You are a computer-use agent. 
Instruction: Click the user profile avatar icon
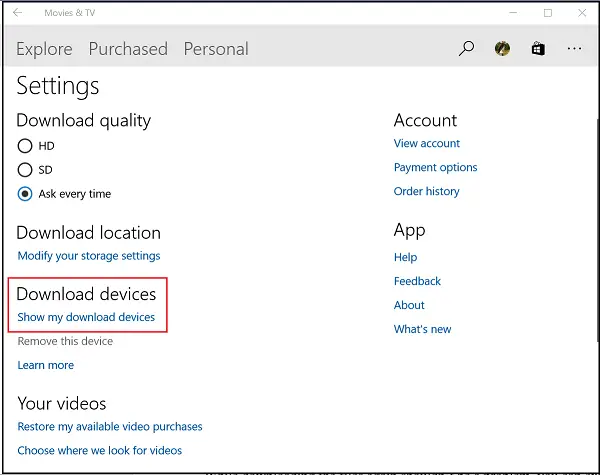click(502, 48)
